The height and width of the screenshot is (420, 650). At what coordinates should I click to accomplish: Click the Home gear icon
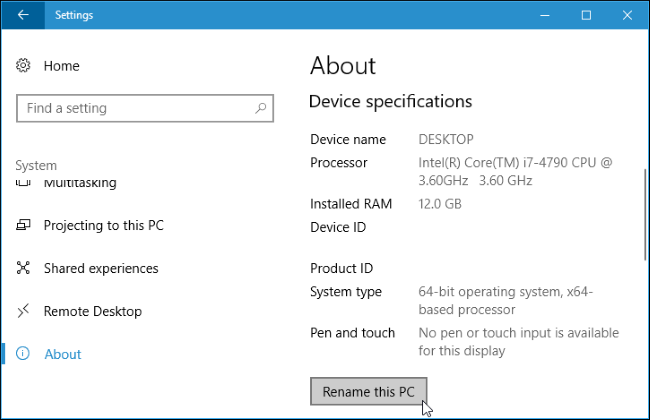tap(24, 66)
